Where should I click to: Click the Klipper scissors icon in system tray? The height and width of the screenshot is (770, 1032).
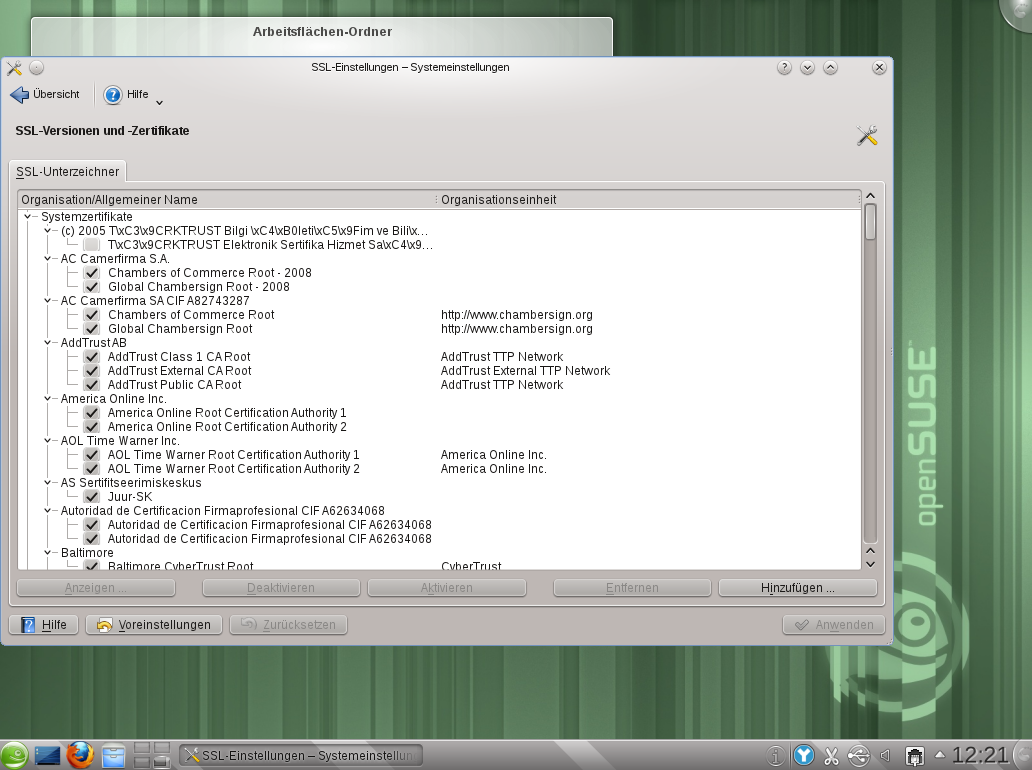[831, 755]
